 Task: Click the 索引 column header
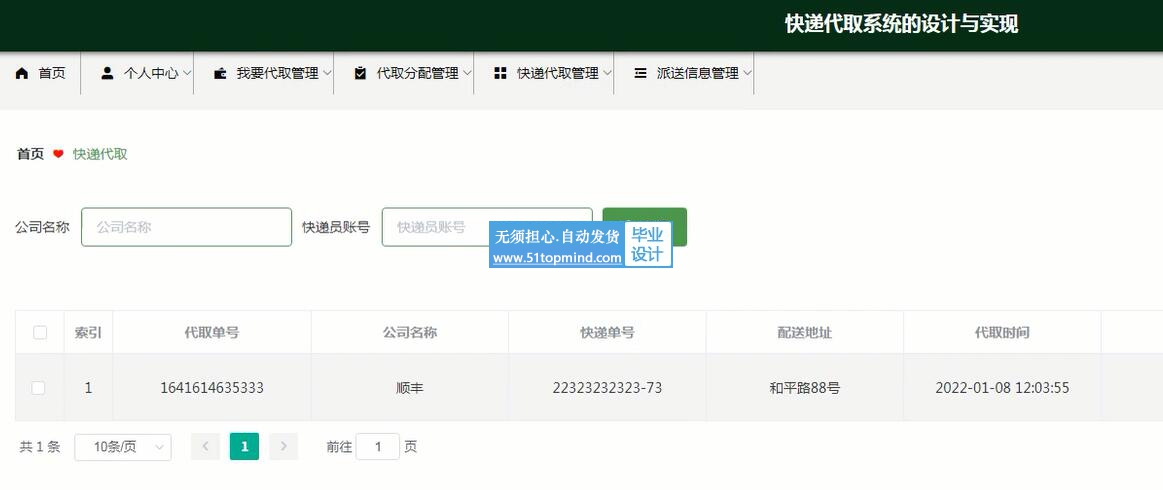click(88, 333)
